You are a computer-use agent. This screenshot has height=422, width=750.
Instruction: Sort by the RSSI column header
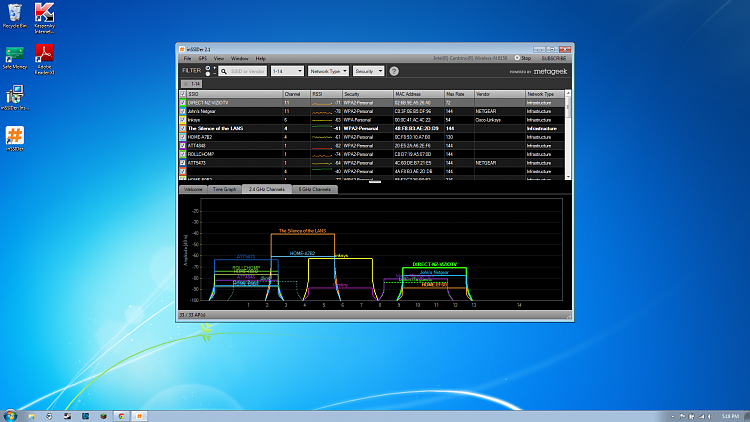point(326,94)
